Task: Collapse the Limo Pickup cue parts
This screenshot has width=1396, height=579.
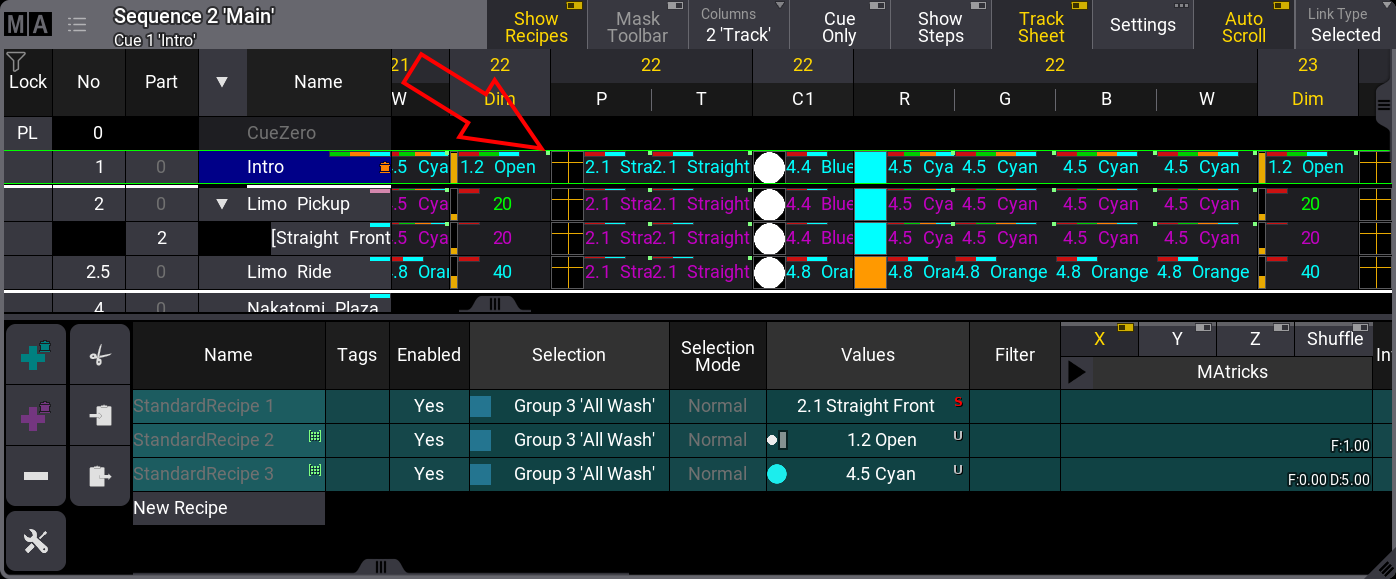Action: click(x=222, y=204)
